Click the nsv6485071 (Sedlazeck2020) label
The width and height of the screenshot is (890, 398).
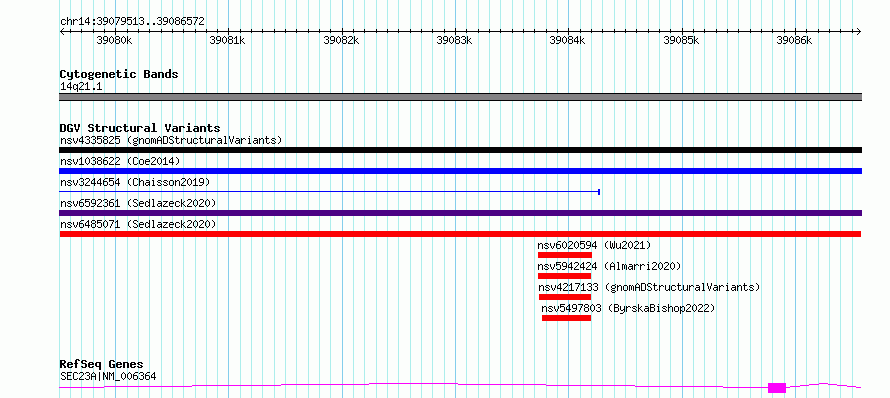(138, 224)
